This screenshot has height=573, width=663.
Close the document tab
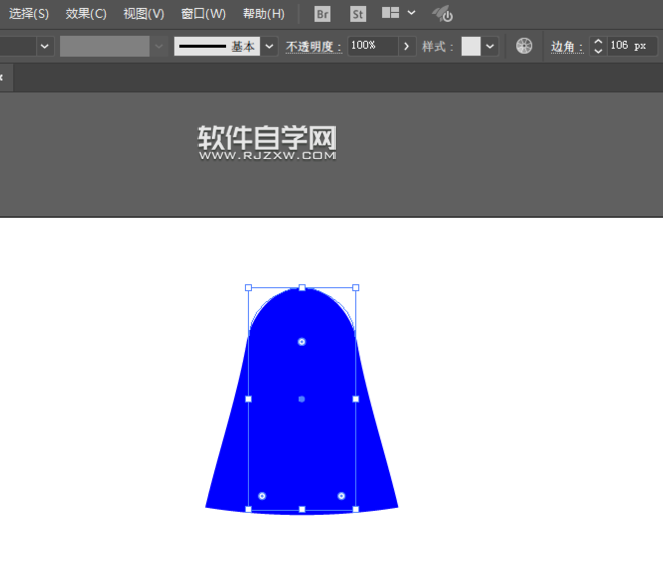1,77
